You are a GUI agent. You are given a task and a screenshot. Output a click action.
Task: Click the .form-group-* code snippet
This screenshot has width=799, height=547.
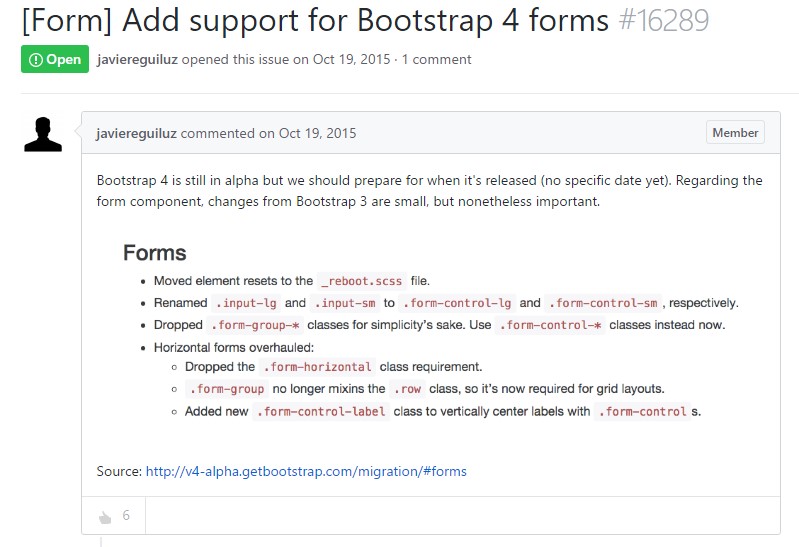(x=255, y=325)
